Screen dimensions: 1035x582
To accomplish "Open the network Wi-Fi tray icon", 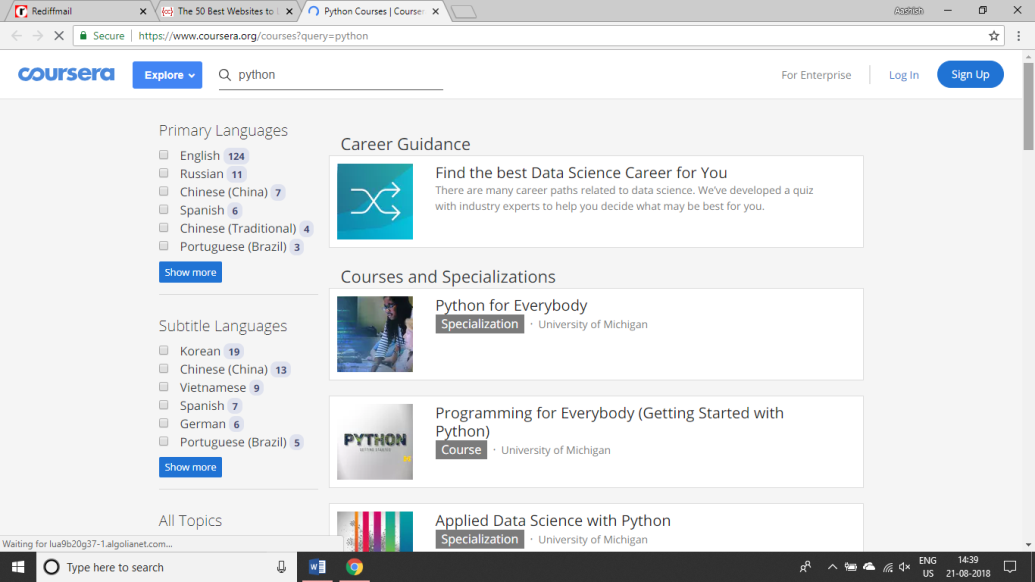I will point(888,567).
